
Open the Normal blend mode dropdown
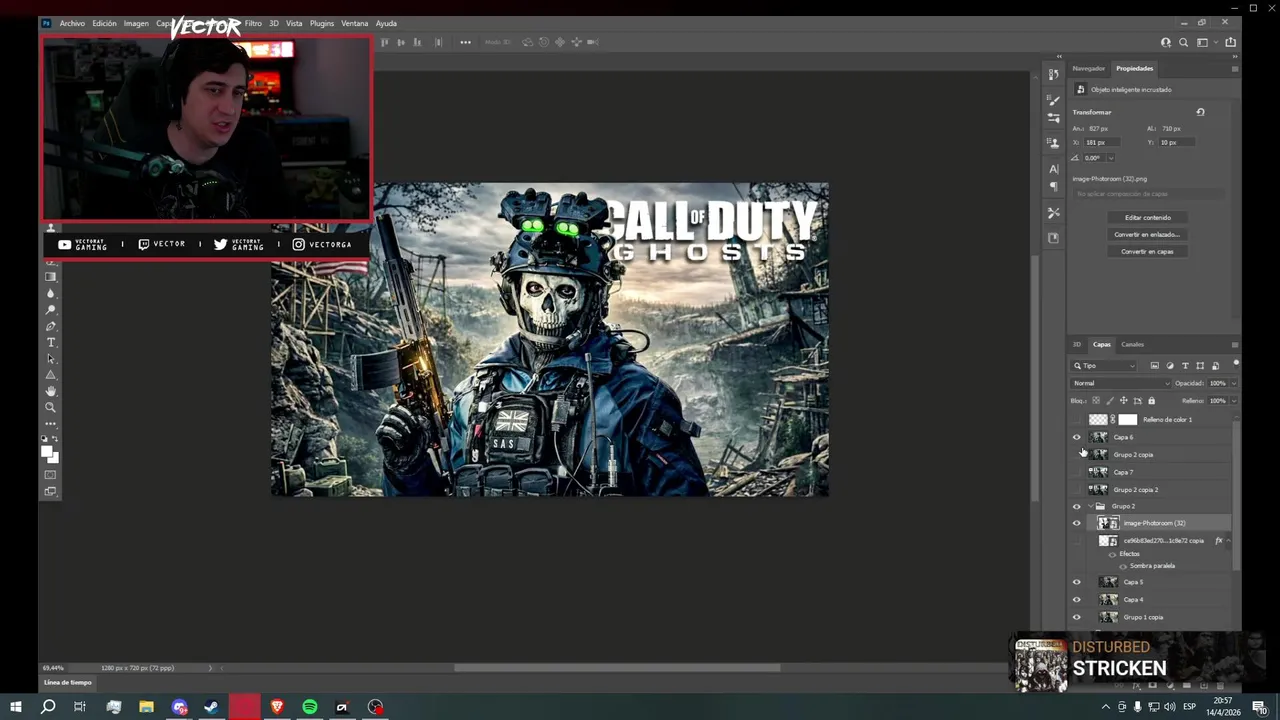1121,383
